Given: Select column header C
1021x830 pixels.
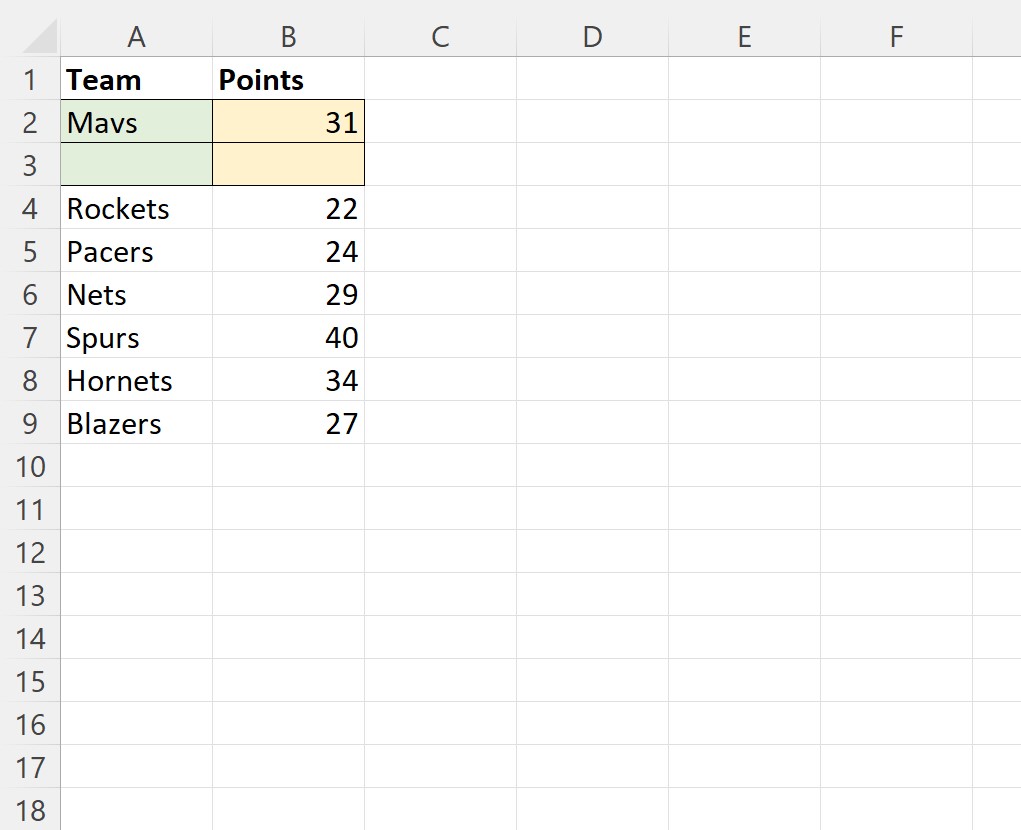Looking at the screenshot, I should click(440, 36).
